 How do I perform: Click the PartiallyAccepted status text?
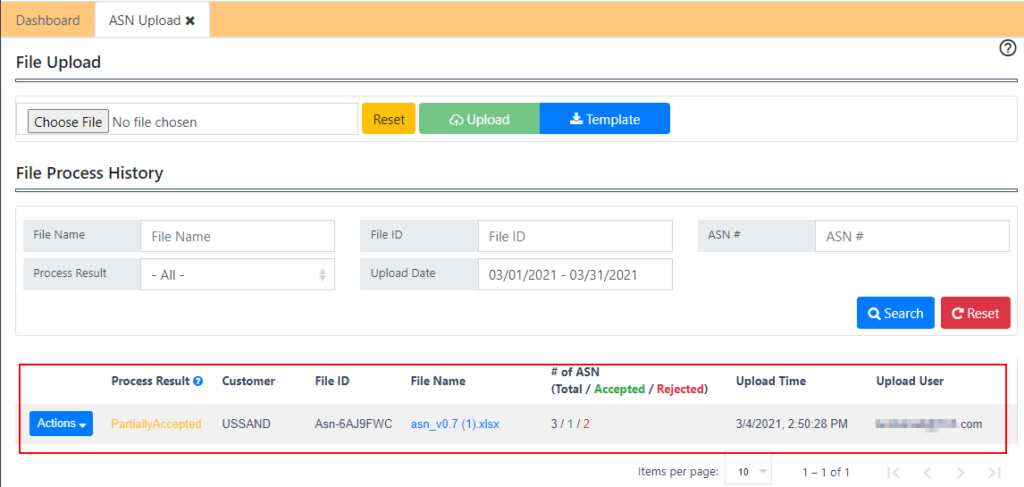(x=156, y=424)
